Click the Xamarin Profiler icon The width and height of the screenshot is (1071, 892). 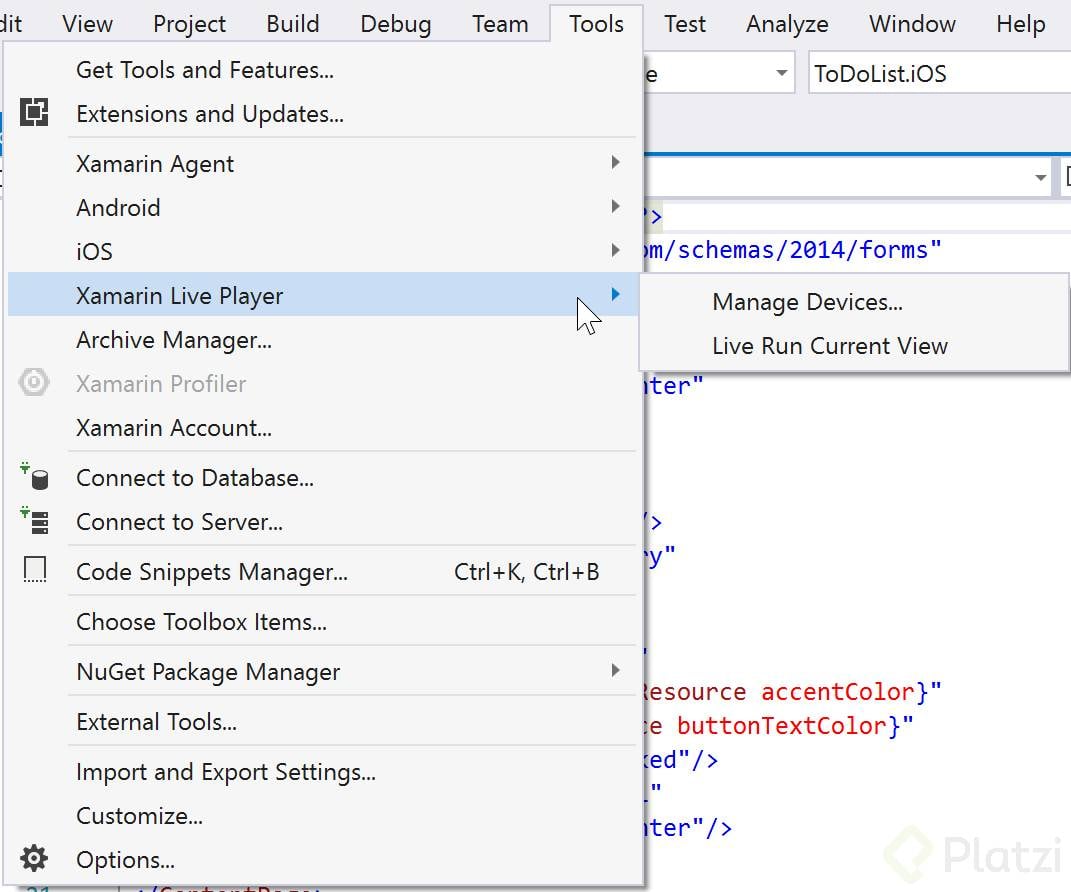[x=36, y=383]
